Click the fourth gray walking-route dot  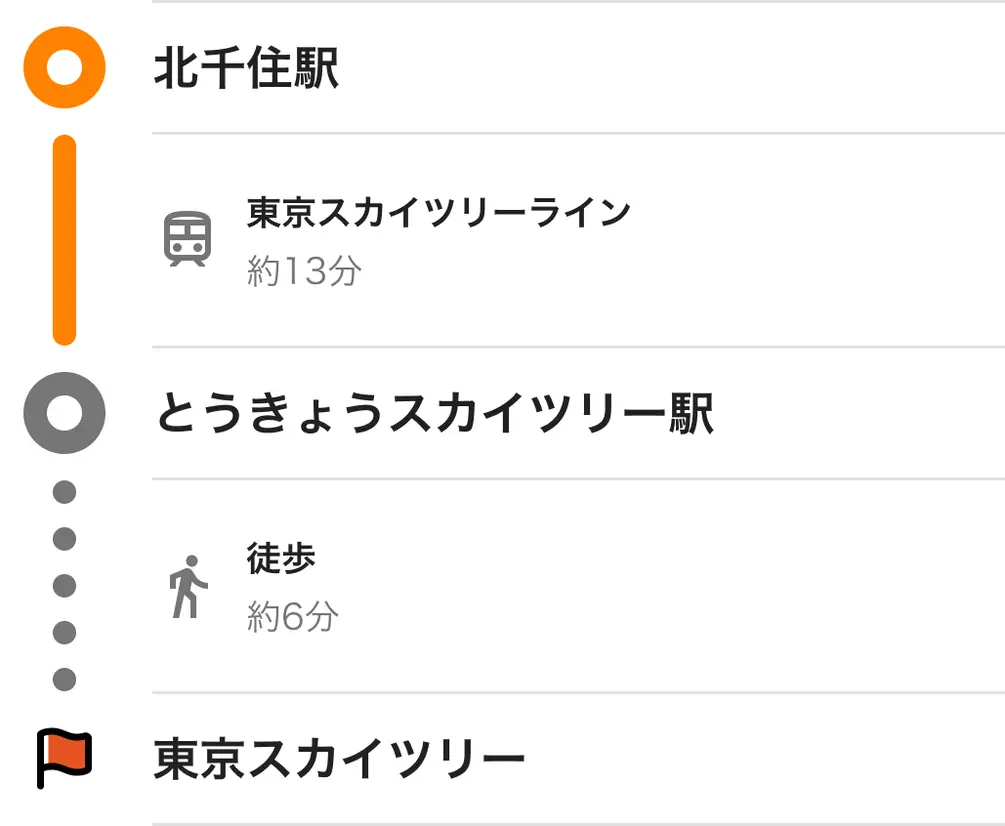coord(64,632)
